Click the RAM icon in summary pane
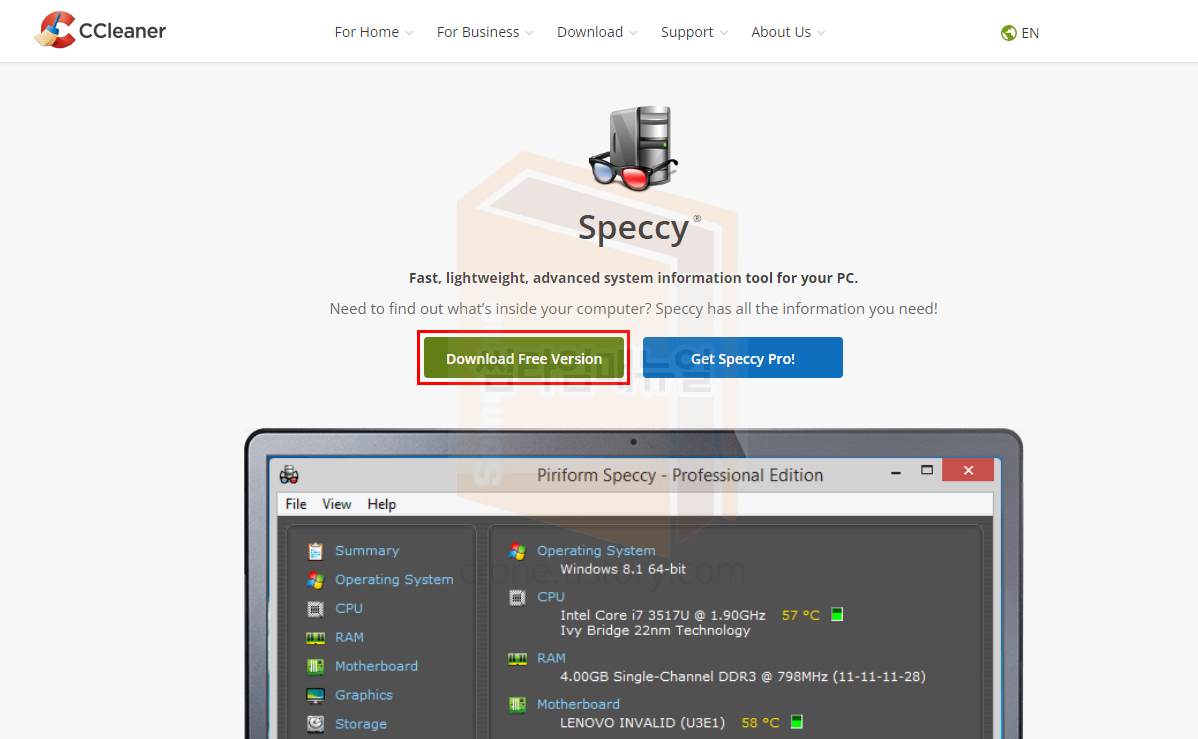The image size is (1198, 739). tap(517, 659)
